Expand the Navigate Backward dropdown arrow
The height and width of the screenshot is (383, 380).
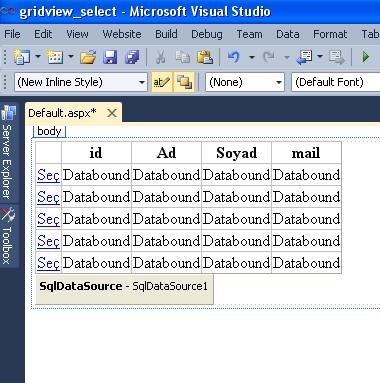tap(320, 57)
